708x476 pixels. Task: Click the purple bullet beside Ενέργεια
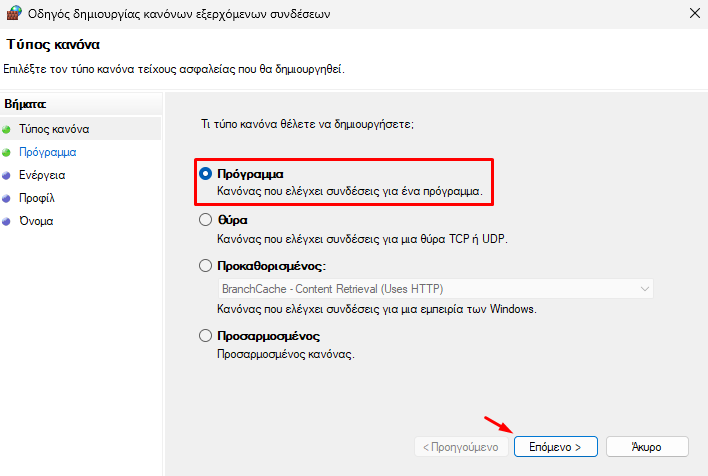pos(6,176)
